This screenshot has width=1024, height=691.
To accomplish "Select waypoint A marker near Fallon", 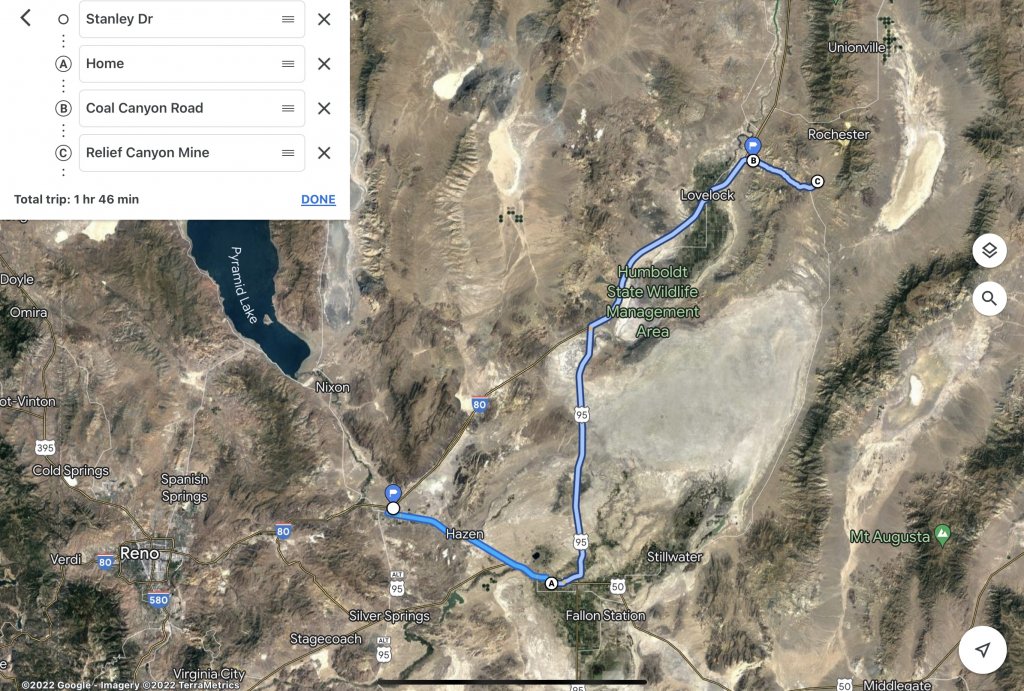I will pos(551,583).
